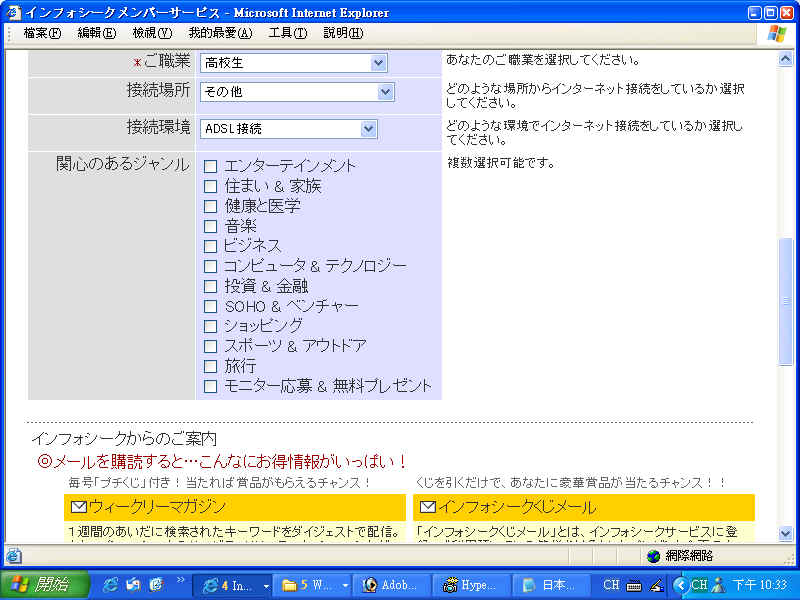Expand hidden tray icons arrow

tap(679, 585)
